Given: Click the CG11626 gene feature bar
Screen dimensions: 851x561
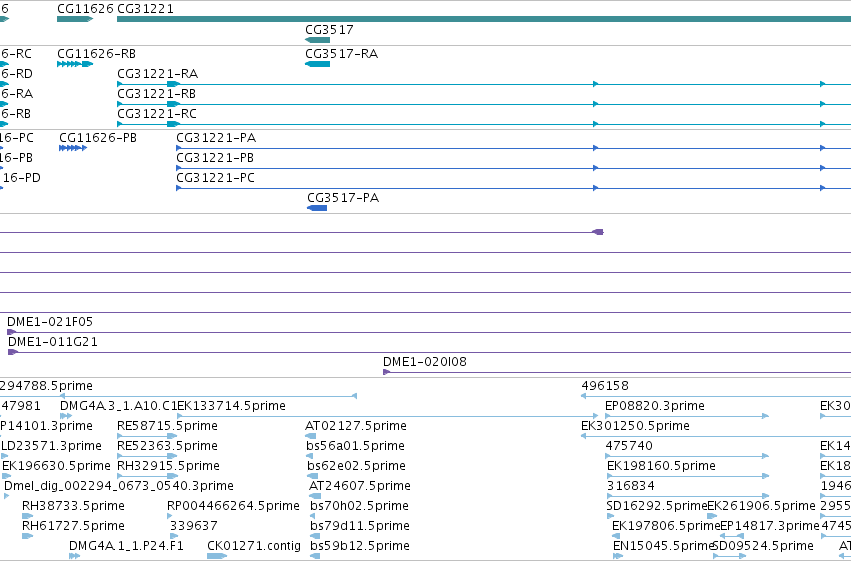Looking at the screenshot, I should (x=75, y=19).
